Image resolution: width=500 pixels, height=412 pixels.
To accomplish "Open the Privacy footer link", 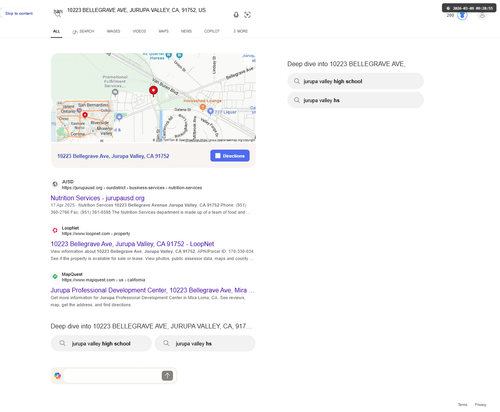I will tap(480, 405).
